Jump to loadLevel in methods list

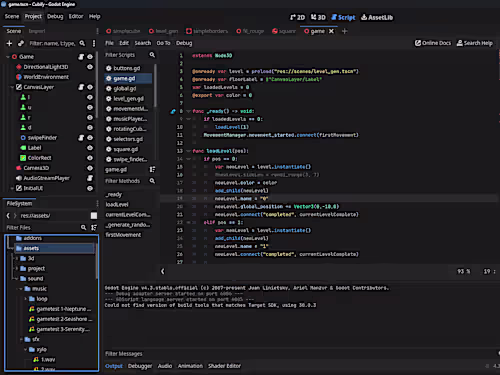117,205
